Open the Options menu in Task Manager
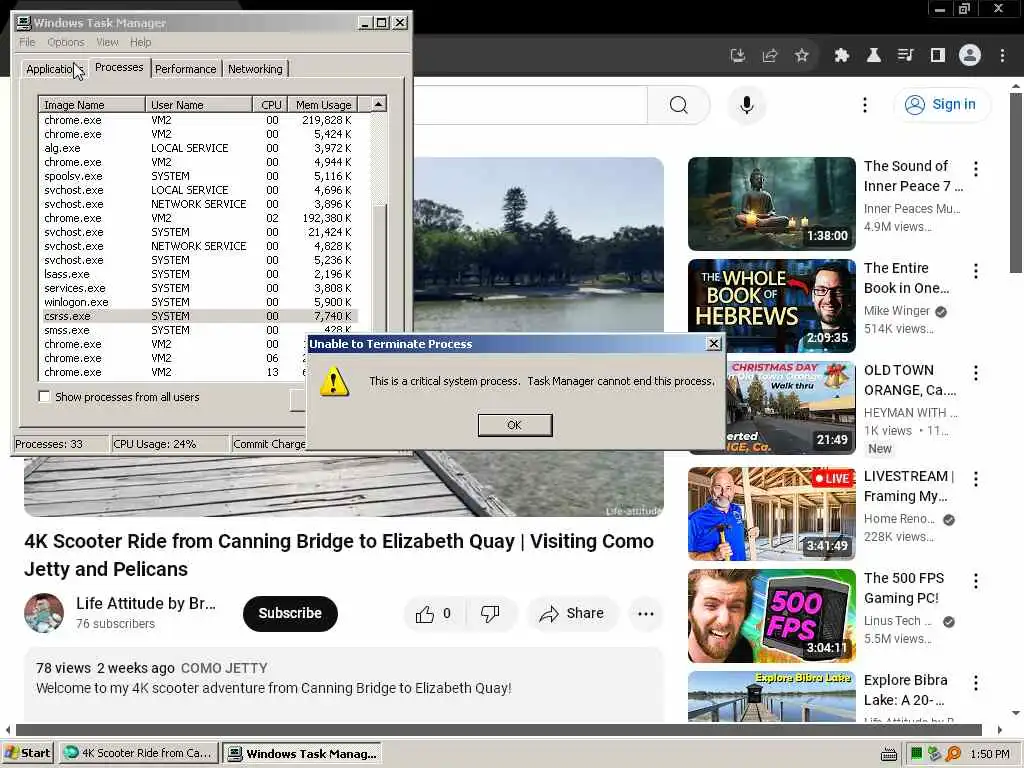 66,42
